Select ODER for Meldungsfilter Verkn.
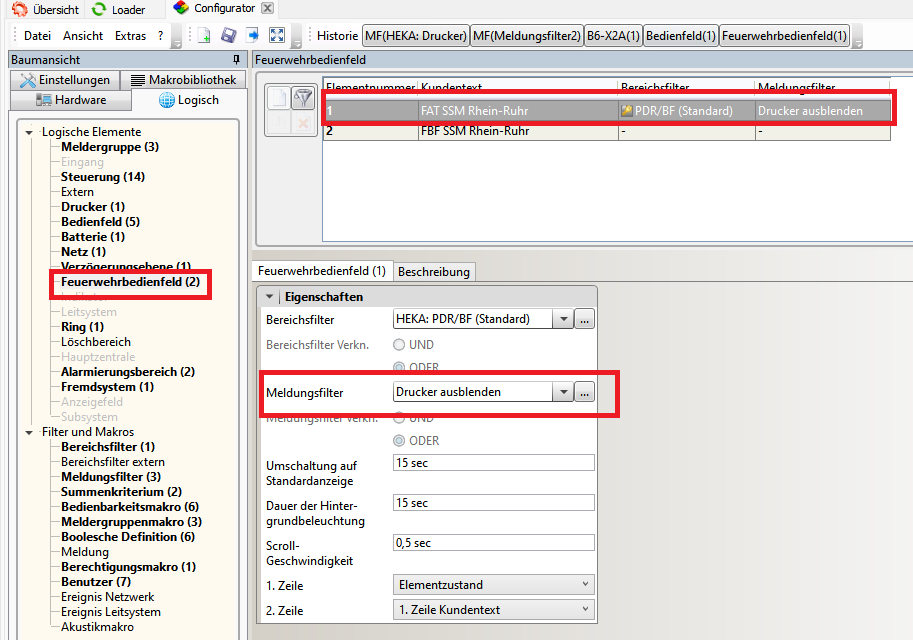The image size is (913, 640). (x=399, y=441)
